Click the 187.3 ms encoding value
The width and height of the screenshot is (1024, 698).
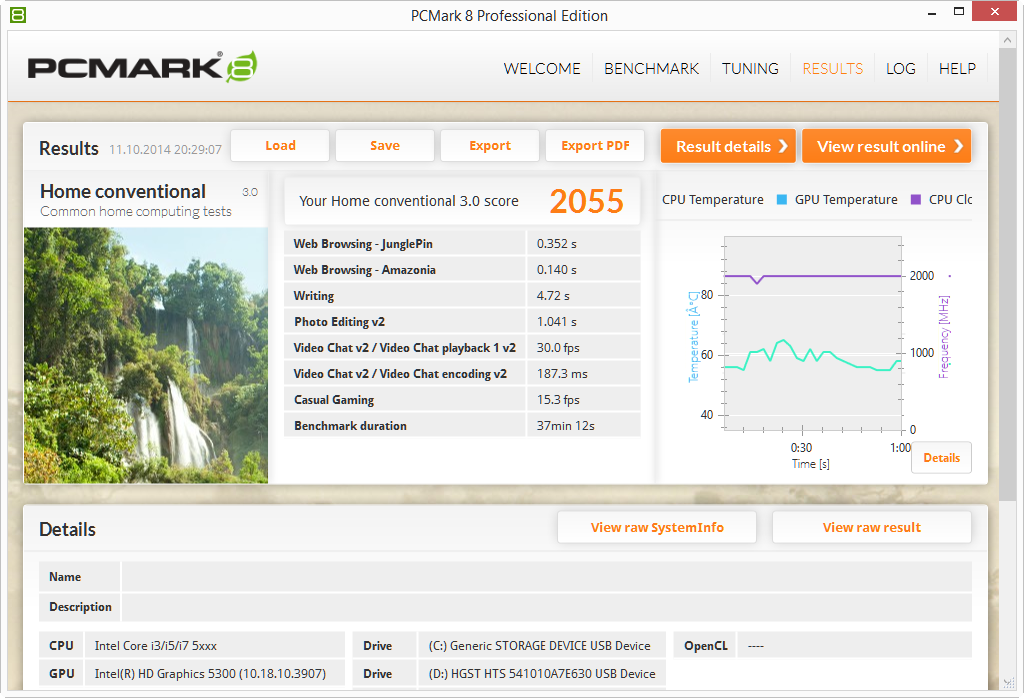click(x=562, y=374)
